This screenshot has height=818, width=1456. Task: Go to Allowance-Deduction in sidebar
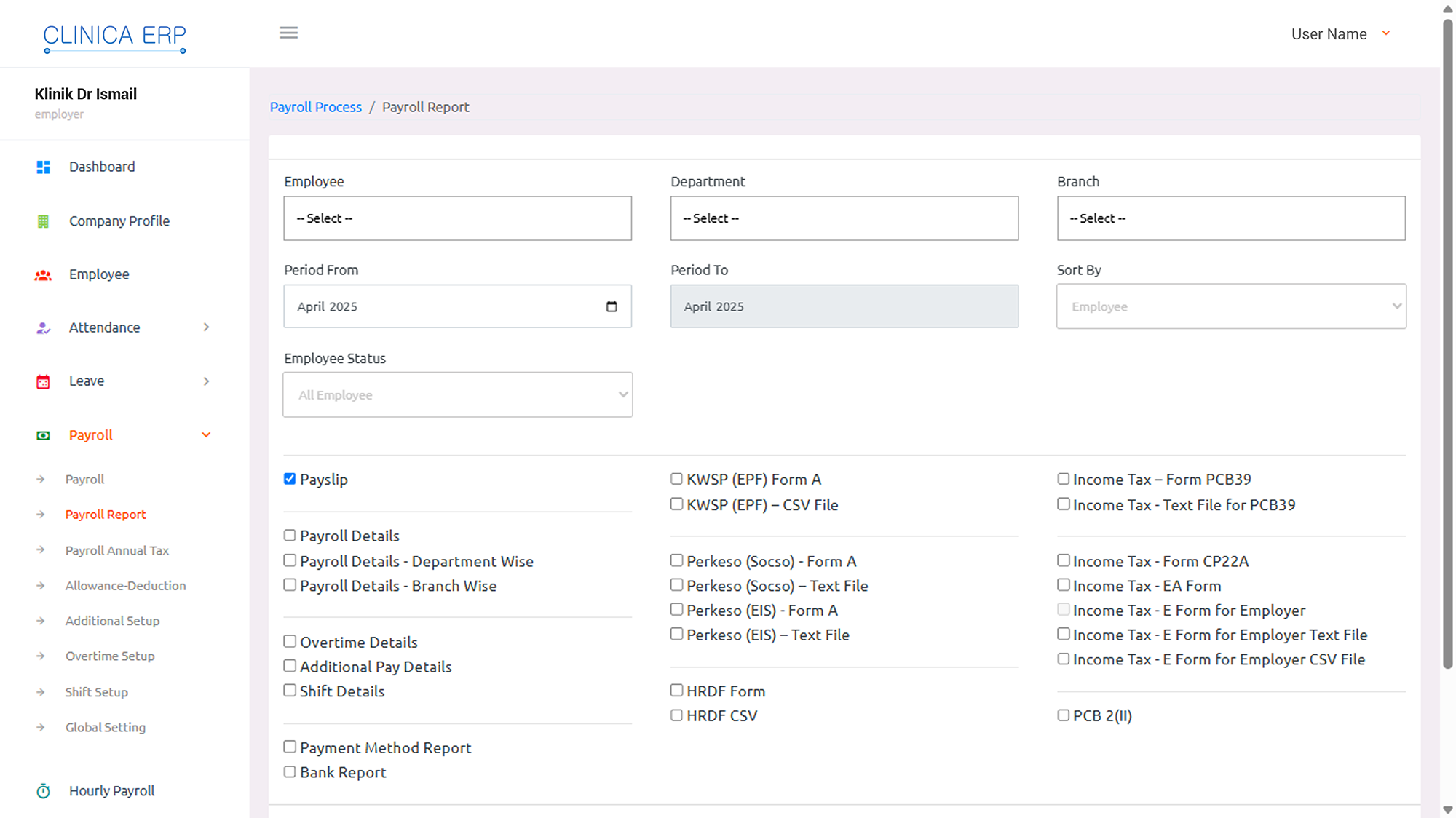tap(125, 586)
